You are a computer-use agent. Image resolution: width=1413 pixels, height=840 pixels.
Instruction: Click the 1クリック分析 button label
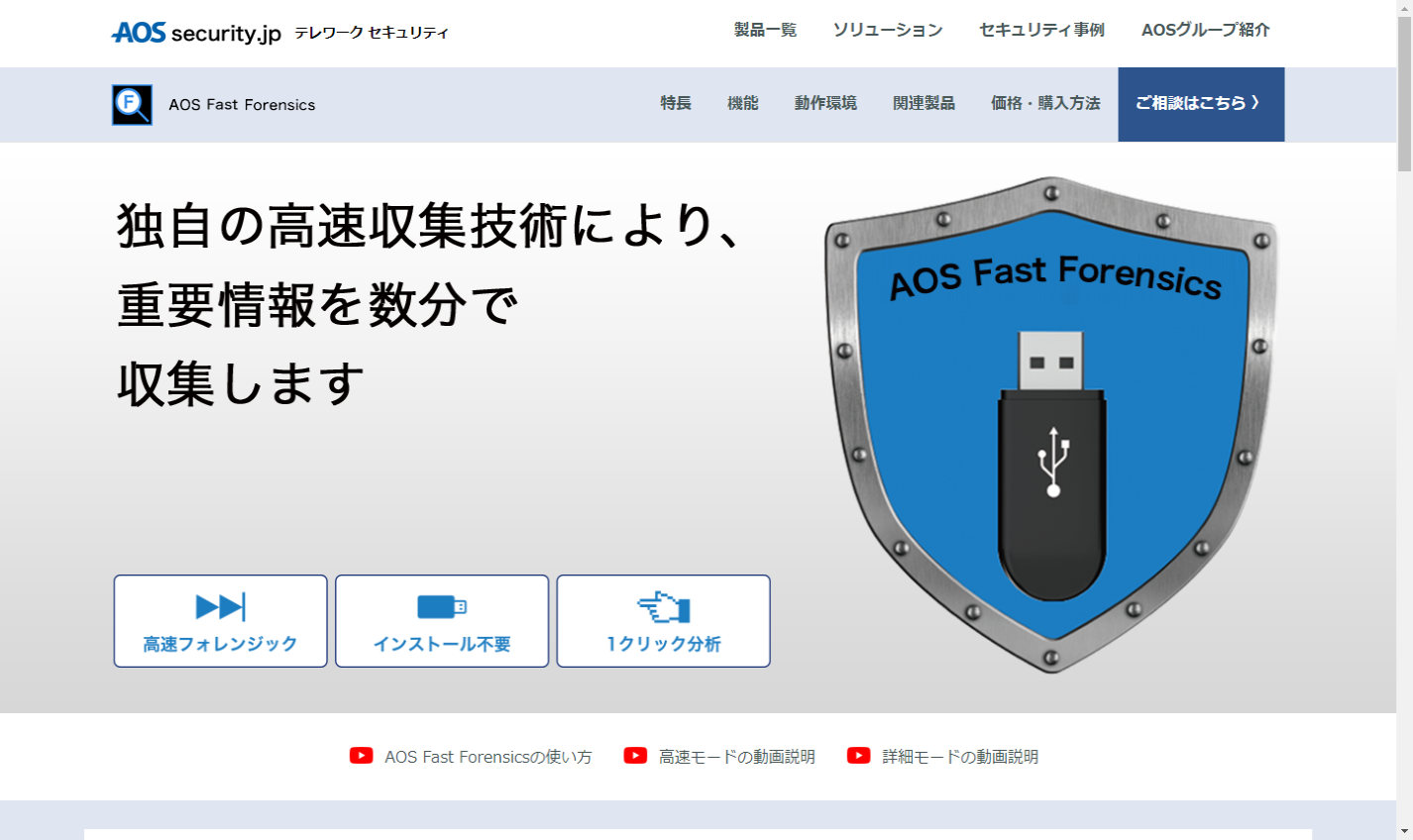click(x=663, y=644)
